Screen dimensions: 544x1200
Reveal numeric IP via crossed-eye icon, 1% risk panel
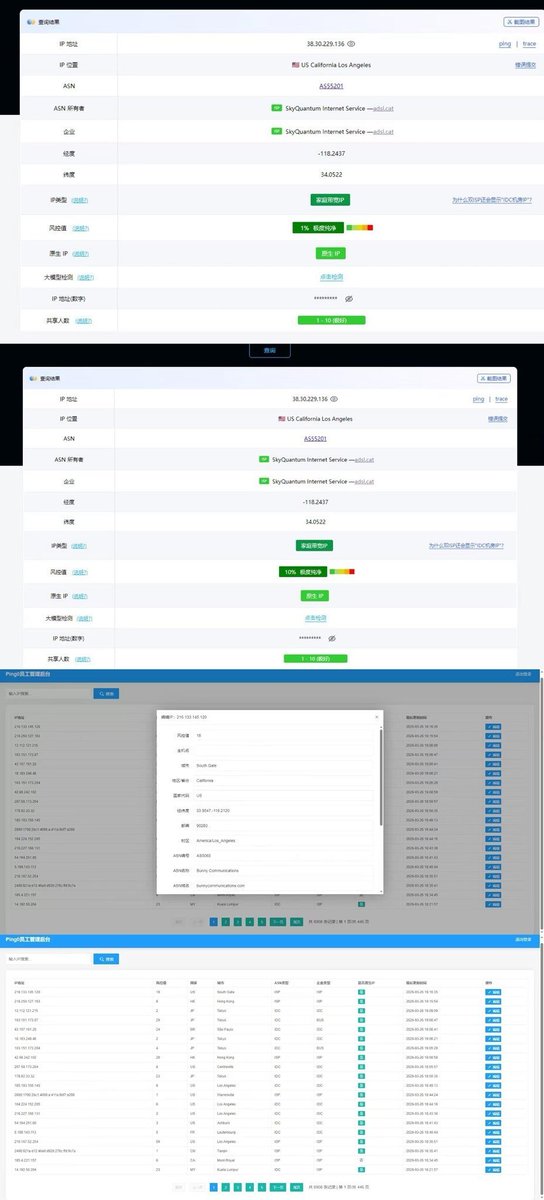349,298
